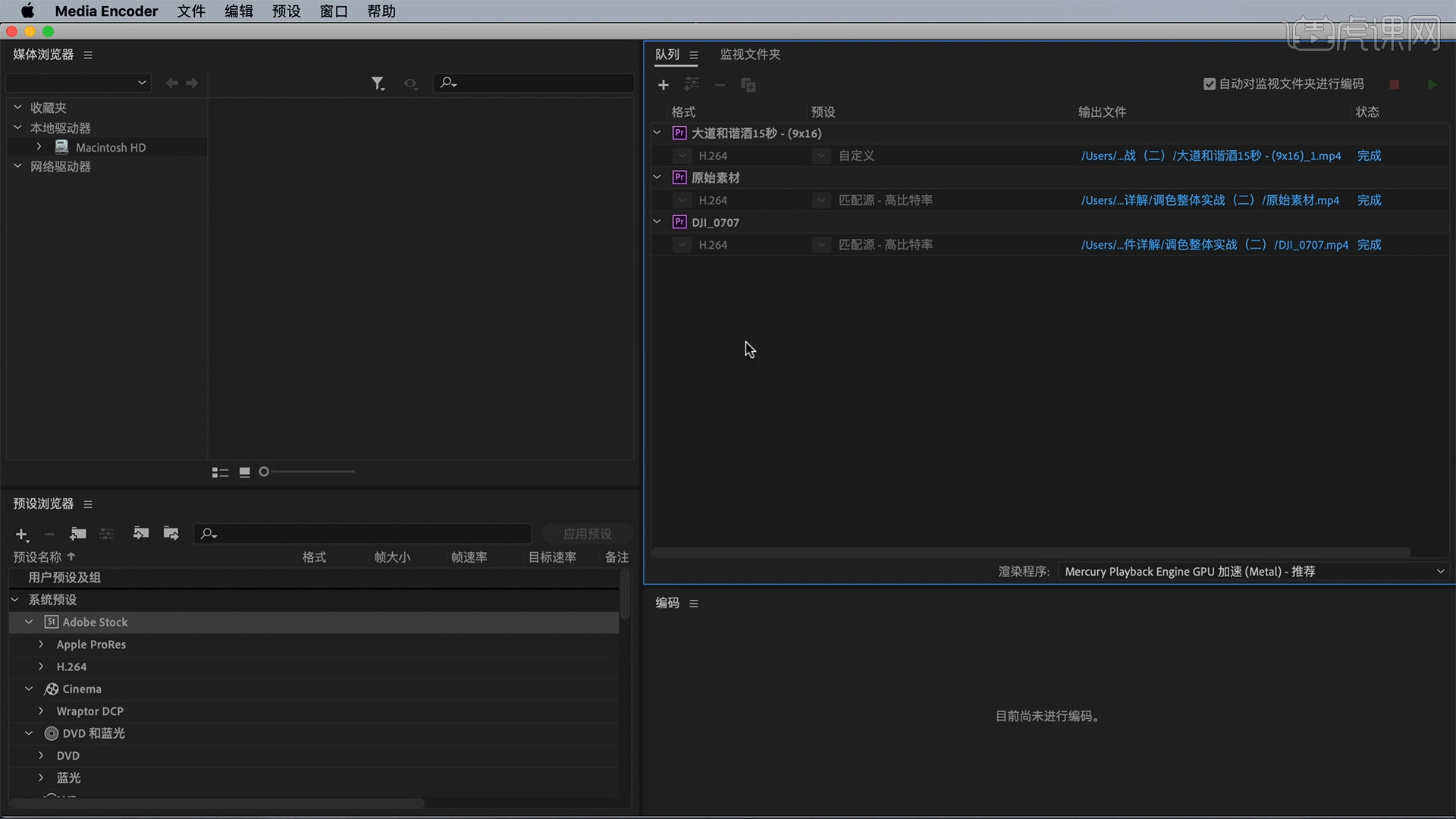
Task: Collapse the DJI_0707 queue item
Action: [x=657, y=222]
